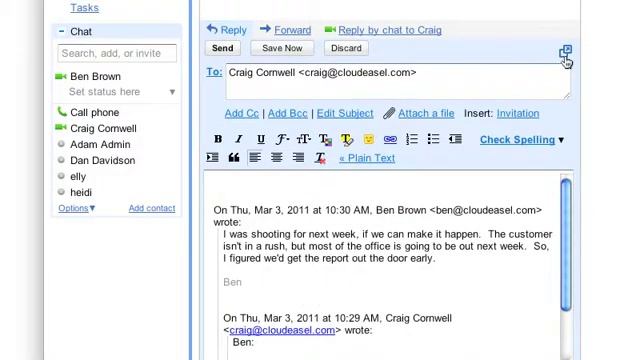The width and height of the screenshot is (640, 360).
Task: Click the message body scrollbar thumb
Action: pyautogui.click(x=566, y=245)
